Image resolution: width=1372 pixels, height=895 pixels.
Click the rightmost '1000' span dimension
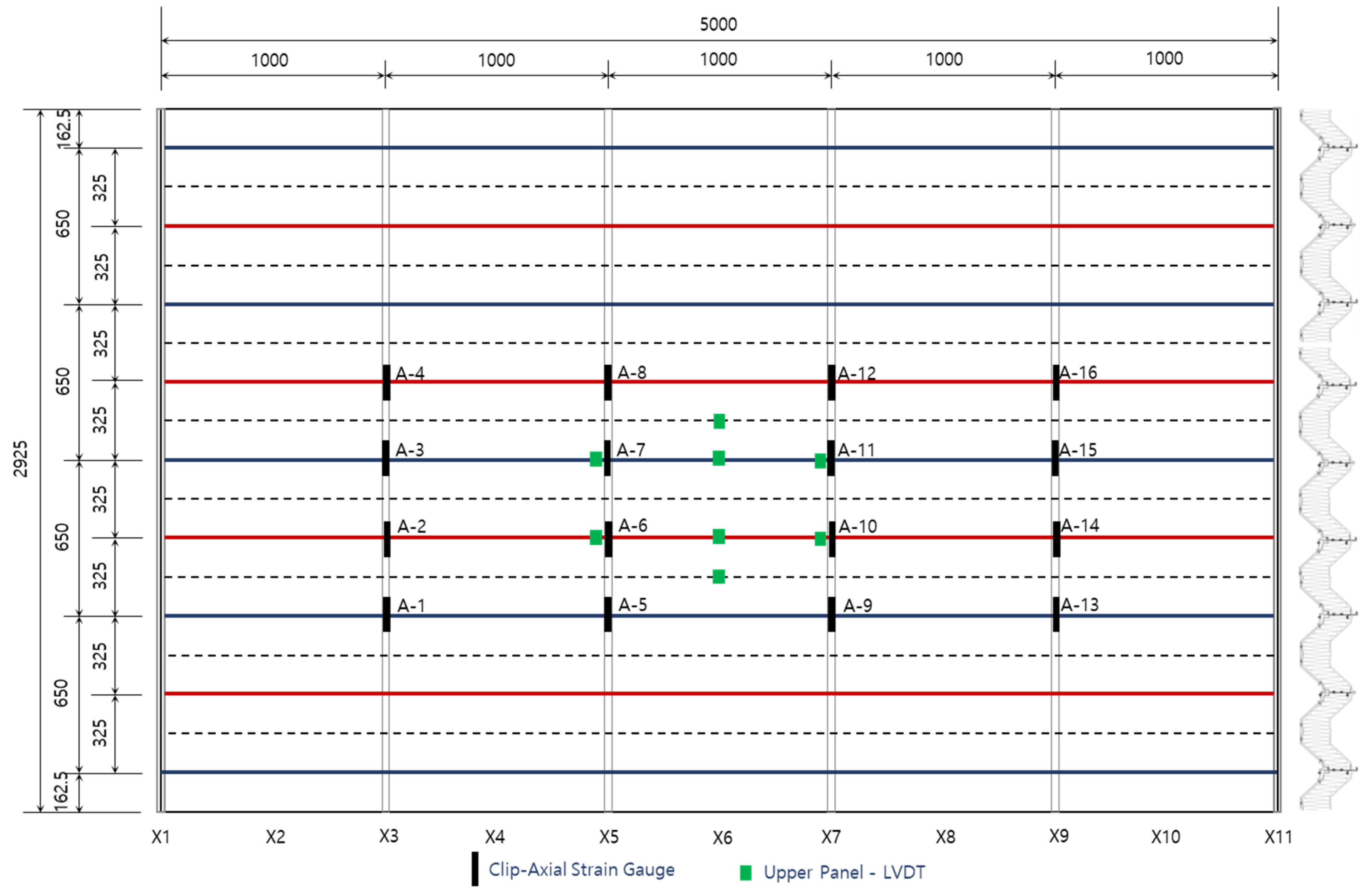coord(1165,58)
